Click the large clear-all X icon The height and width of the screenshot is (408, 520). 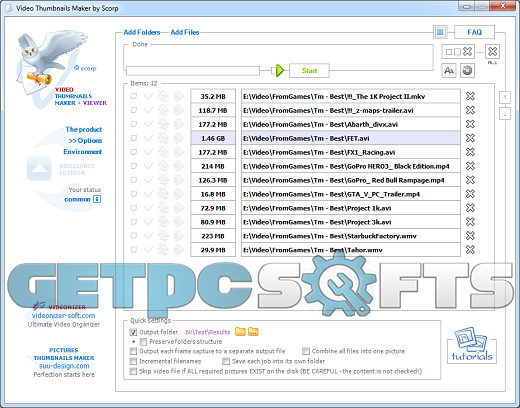tap(492, 52)
